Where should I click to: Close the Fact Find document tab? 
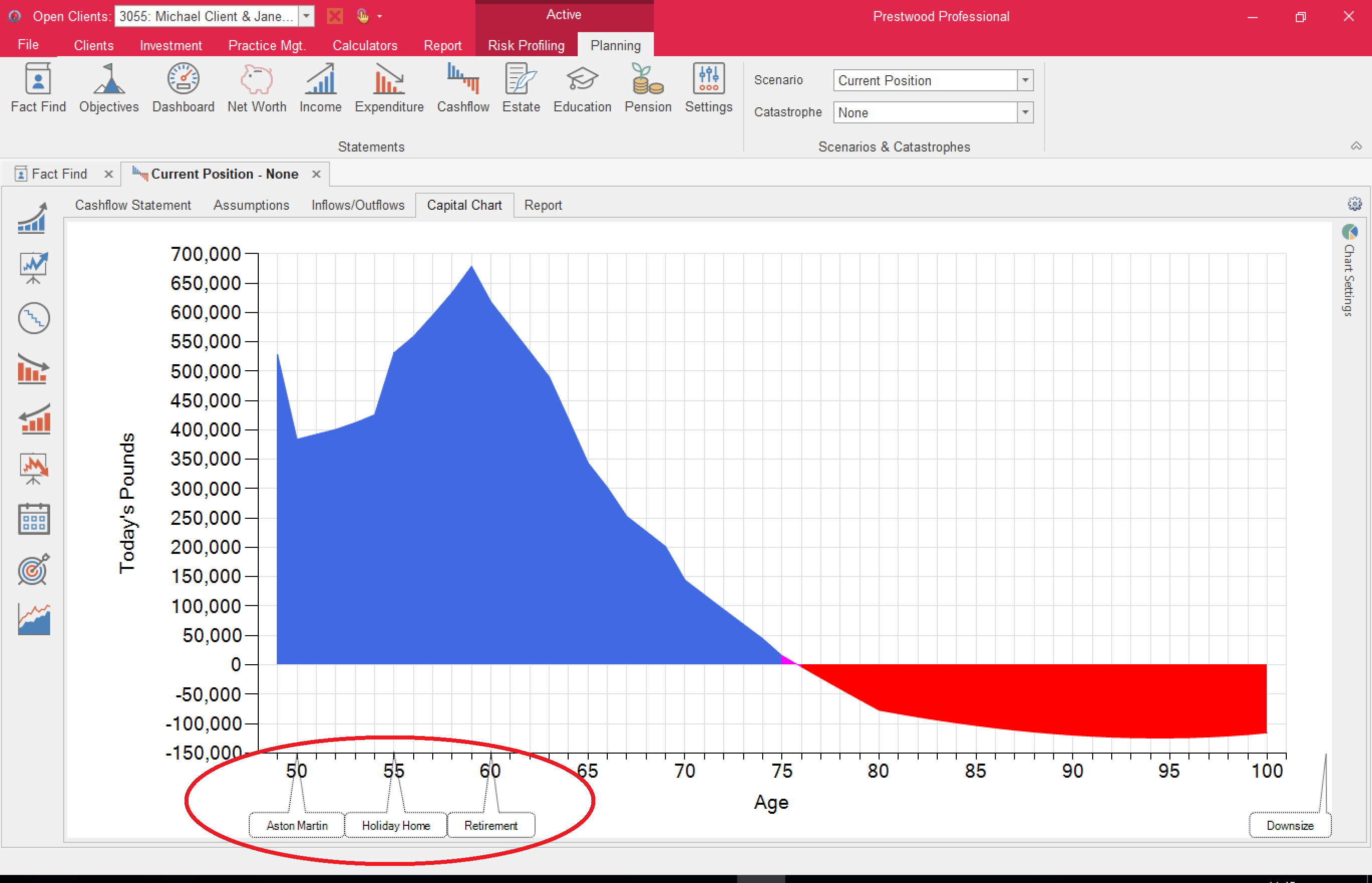pyautogui.click(x=108, y=174)
